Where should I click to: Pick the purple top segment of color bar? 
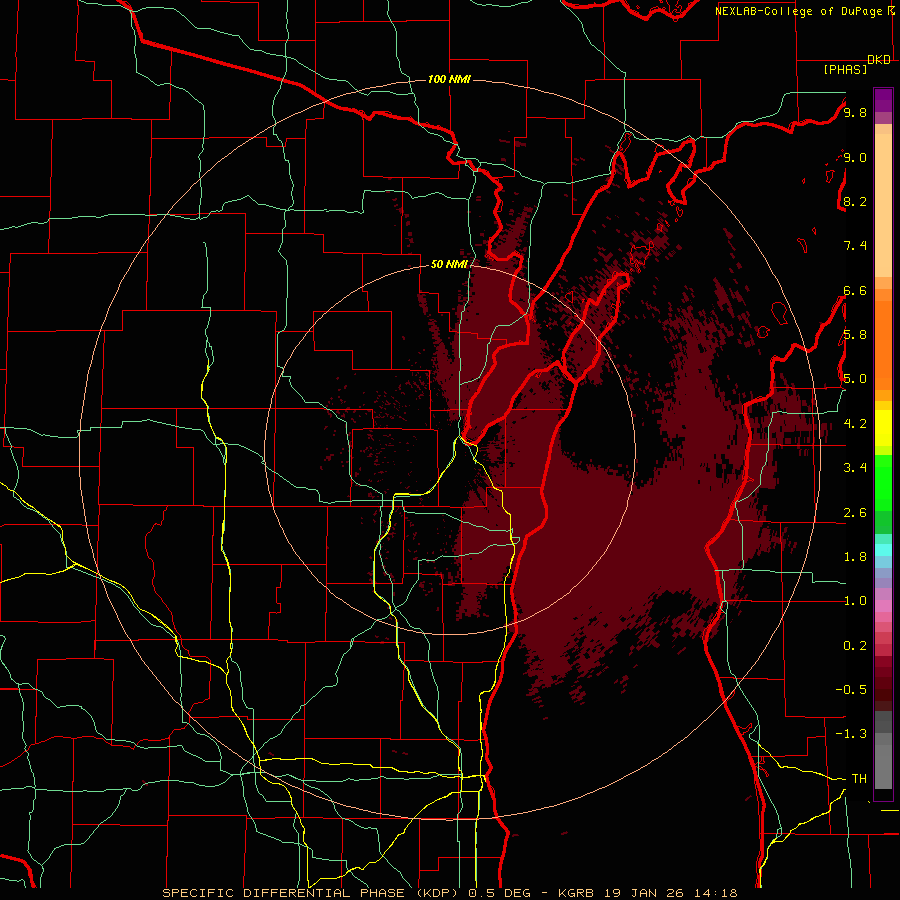(x=883, y=100)
